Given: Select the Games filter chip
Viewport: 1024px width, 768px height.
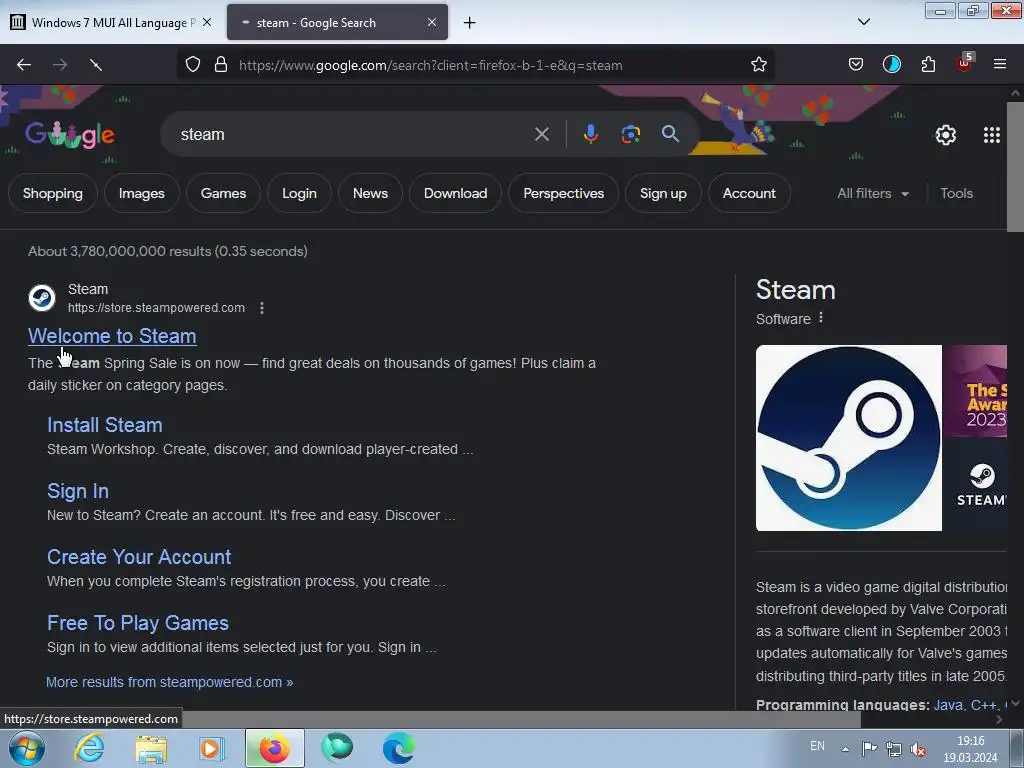Looking at the screenshot, I should pyautogui.click(x=223, y=193).
